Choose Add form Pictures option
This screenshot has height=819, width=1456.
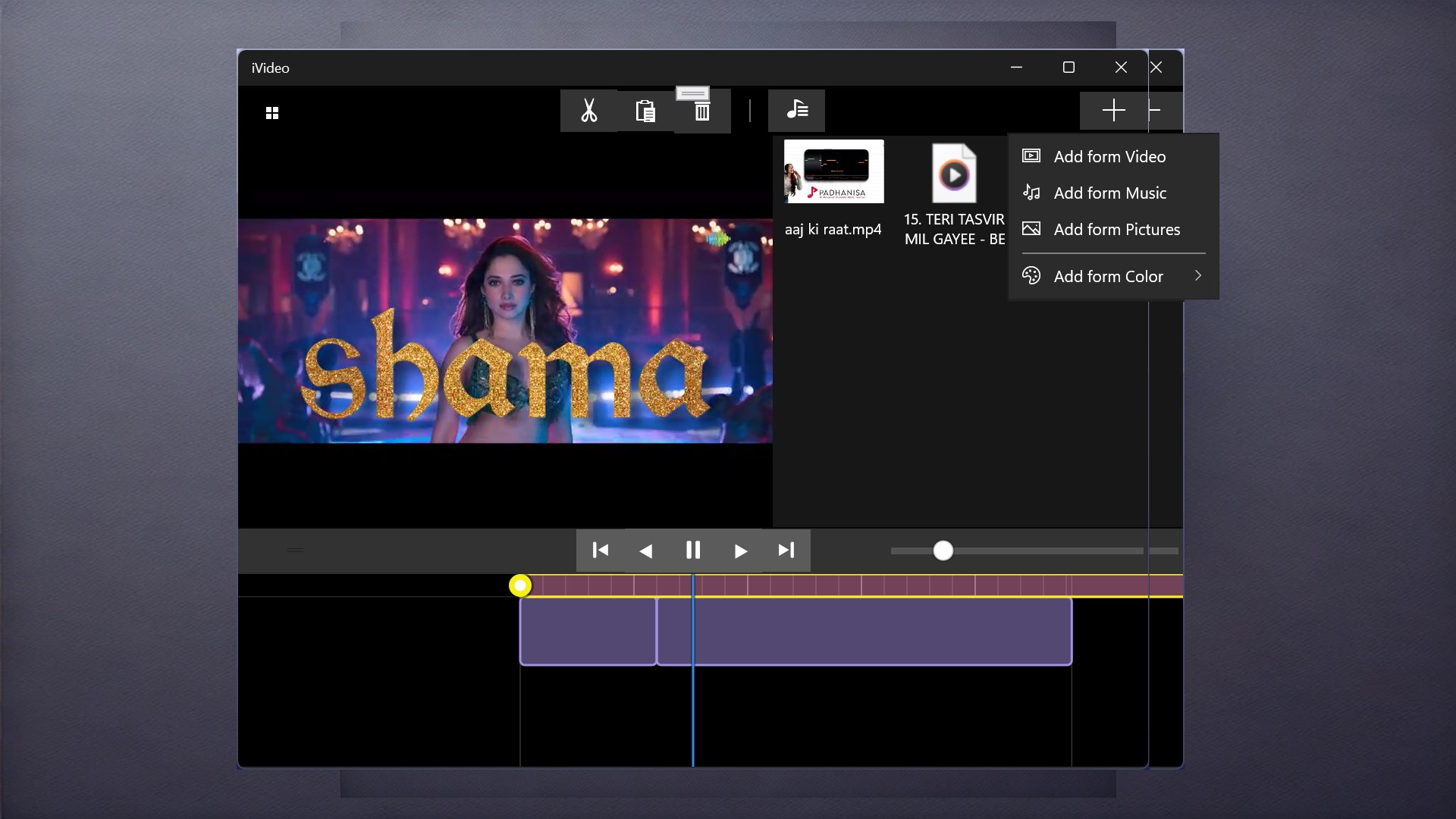pyautogui.click(x=1116, y=230)
